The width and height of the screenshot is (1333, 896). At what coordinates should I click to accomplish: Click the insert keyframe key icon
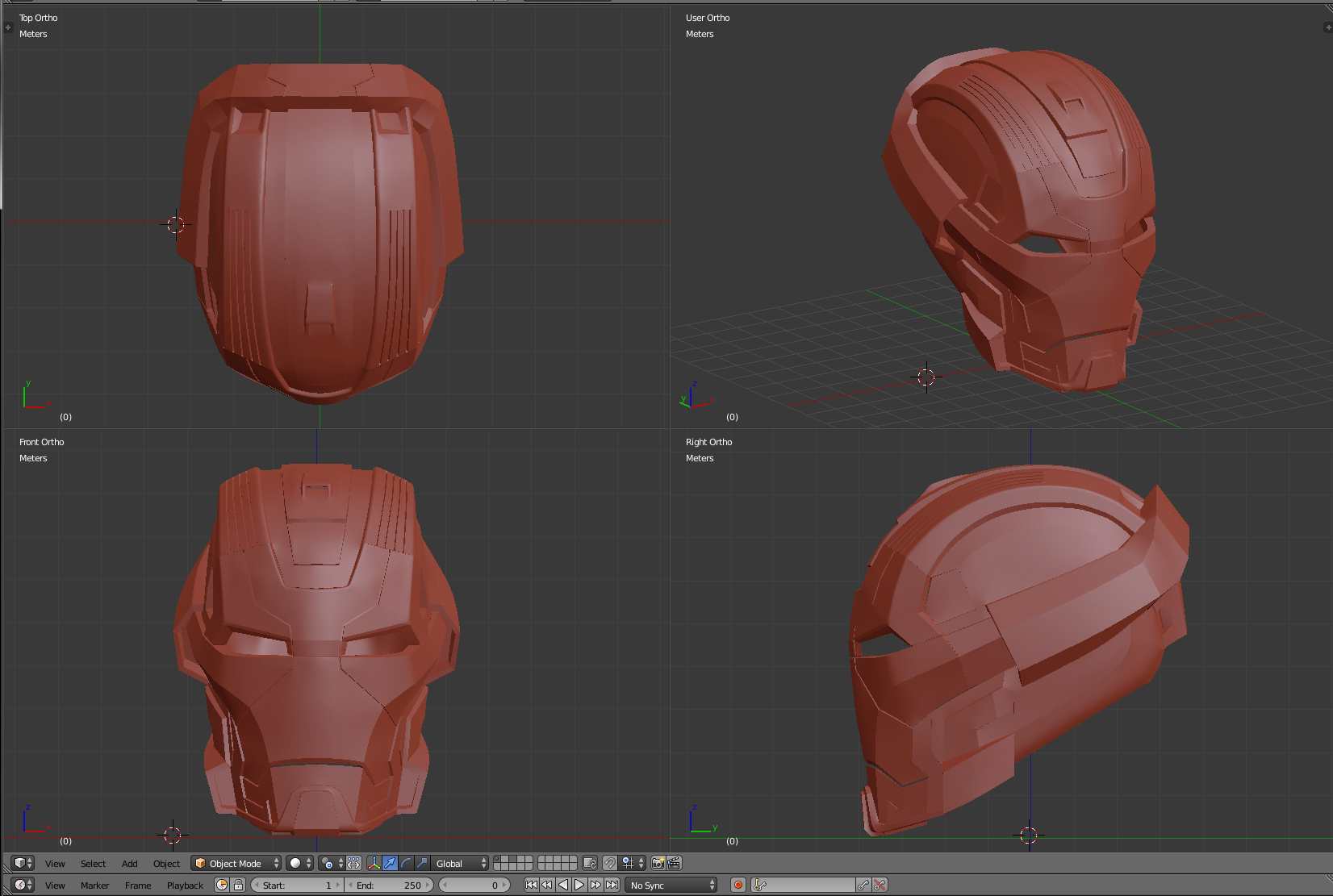(x=863, y=885)
